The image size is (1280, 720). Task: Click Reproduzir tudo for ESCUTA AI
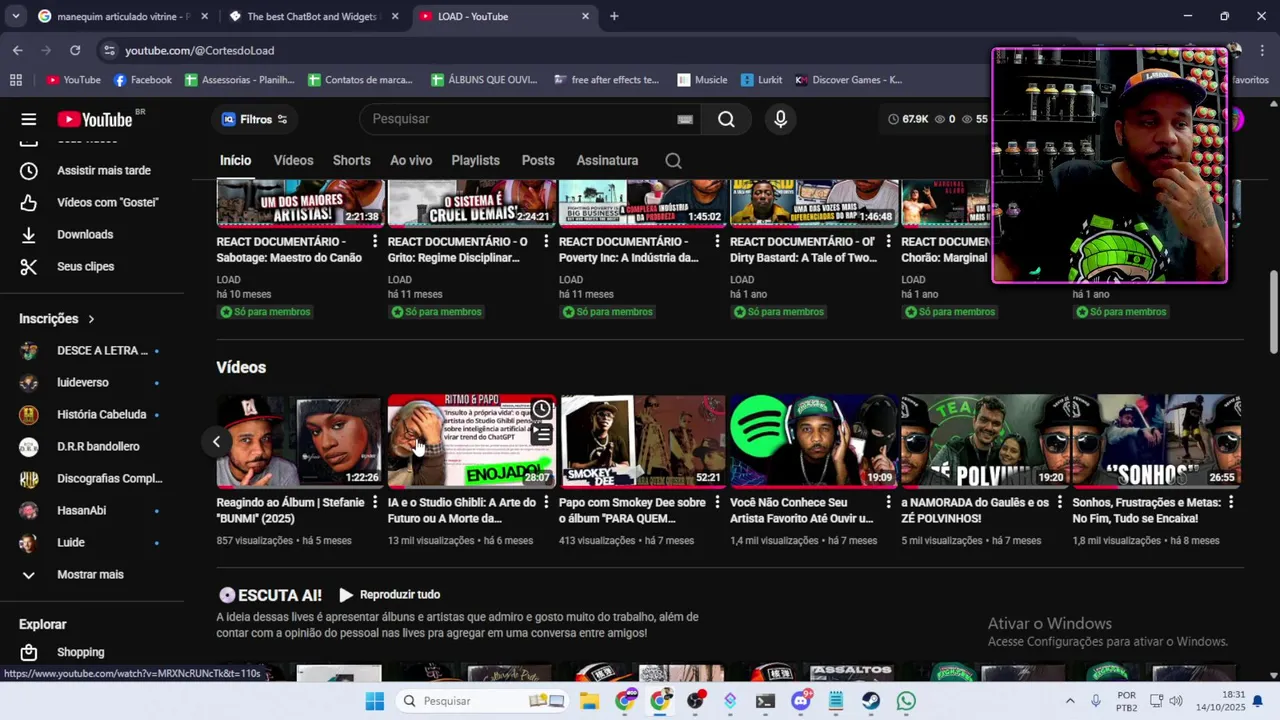coord(389,595)
